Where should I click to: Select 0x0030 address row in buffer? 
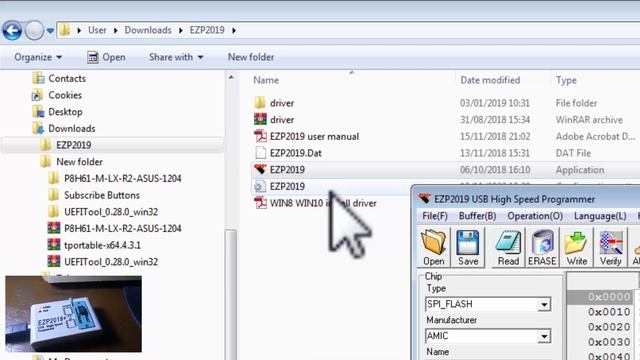(x=609, y=342)
